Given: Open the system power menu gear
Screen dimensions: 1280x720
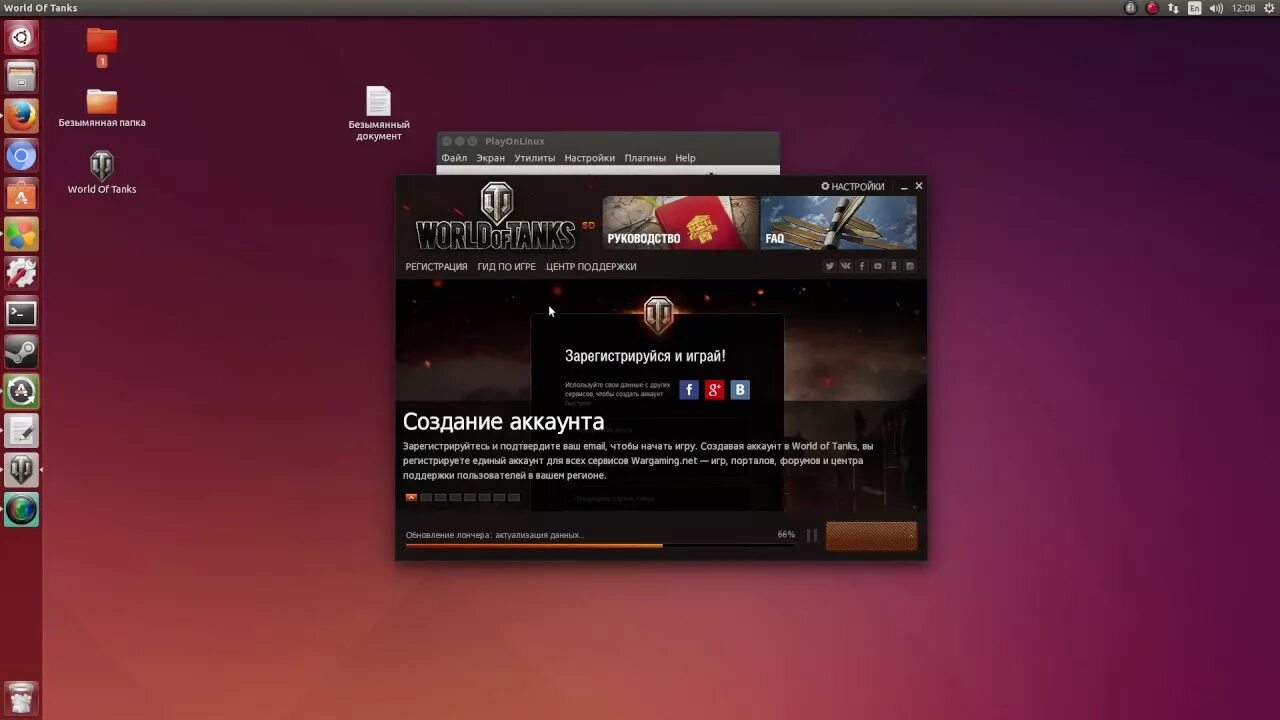Looking at the screenshot, I should coord(1269,8).
